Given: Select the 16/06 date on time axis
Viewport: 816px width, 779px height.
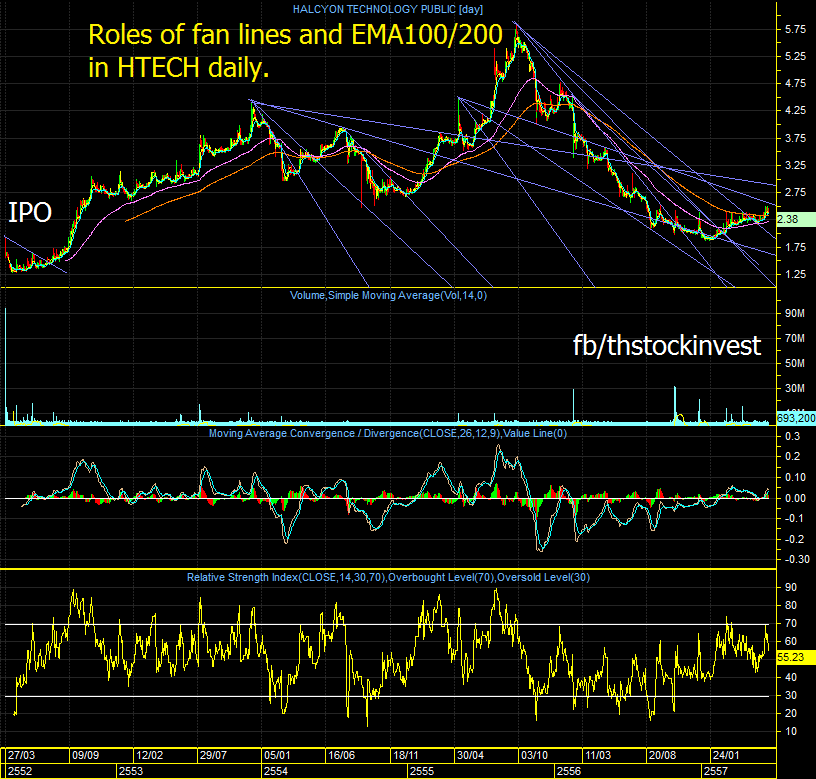Looking at the screenshot, I should pyautogui.click(x=341, y=755).
